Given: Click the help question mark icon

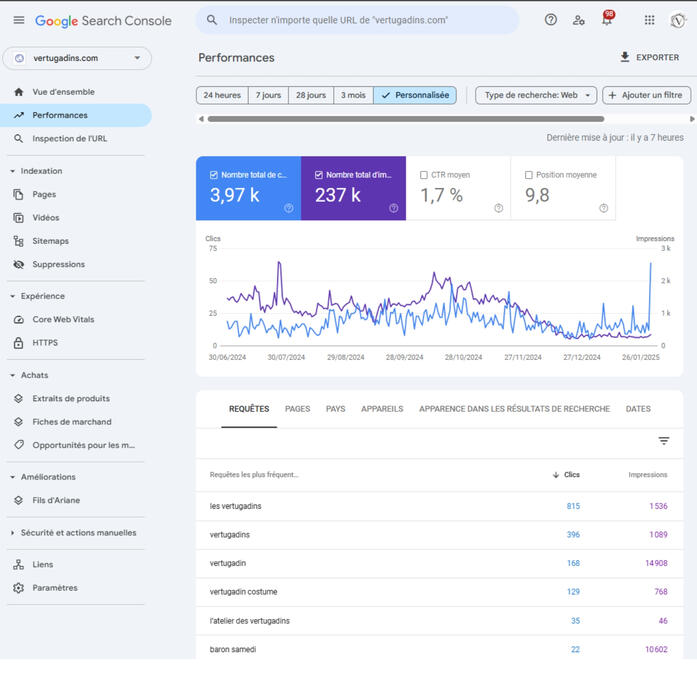Looking at the screenshot, I should [551, 20].
